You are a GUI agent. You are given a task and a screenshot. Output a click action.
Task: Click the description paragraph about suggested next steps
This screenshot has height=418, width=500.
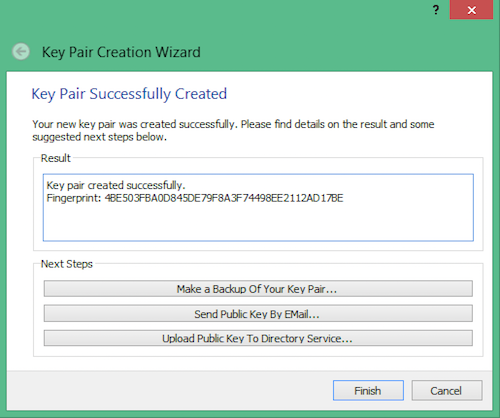[x=233, y=131]
